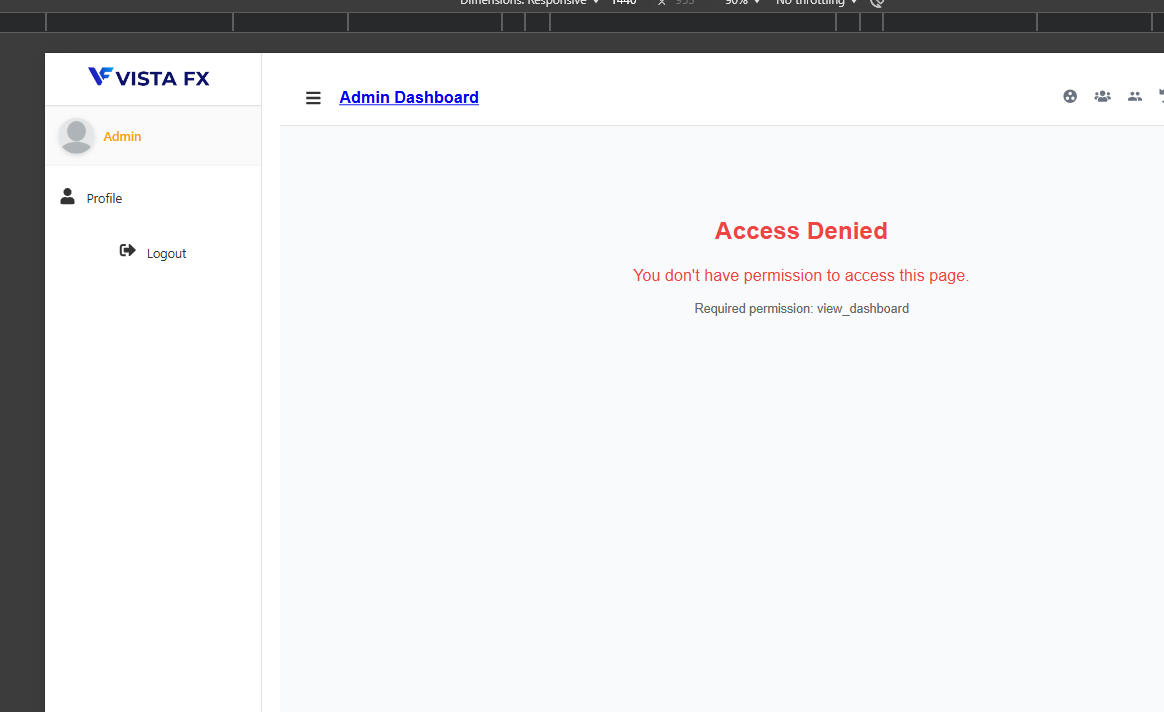Image resolution: width=1164 pixels, height=712 pixels.
Task: Open the Profile sidebar menu item
Action: (x=104, y=199)
